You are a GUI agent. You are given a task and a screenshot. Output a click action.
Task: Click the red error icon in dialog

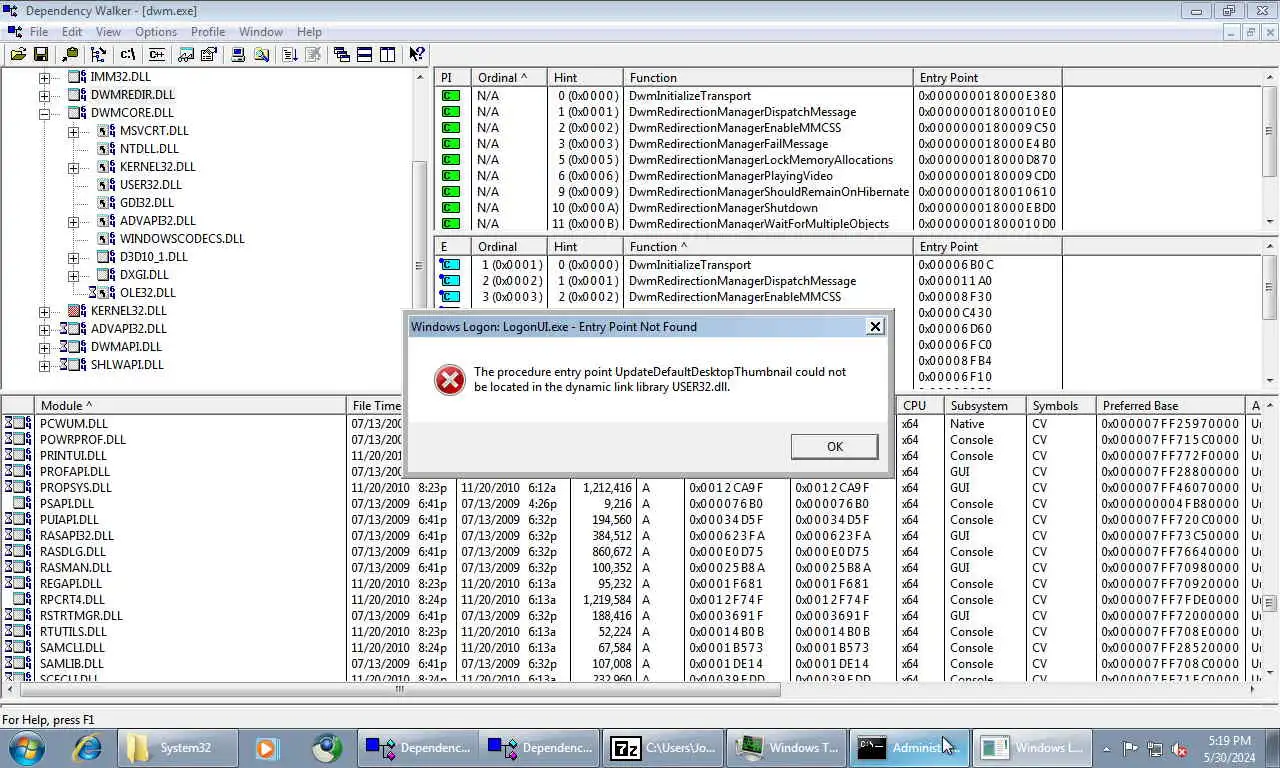tap(450, 379)
